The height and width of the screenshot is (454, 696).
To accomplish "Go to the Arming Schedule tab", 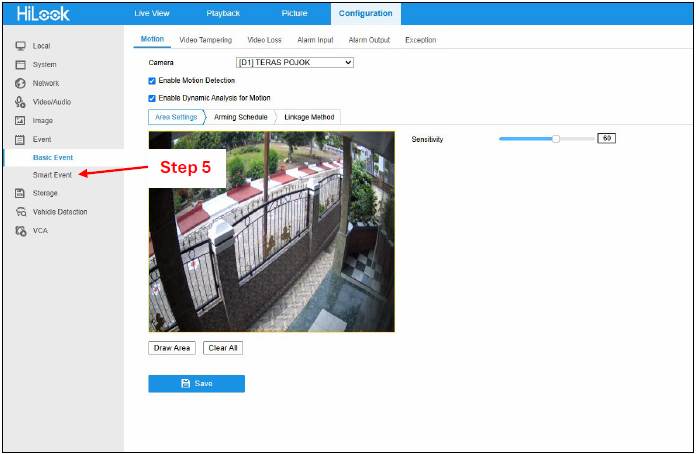I will click(240, 117).
